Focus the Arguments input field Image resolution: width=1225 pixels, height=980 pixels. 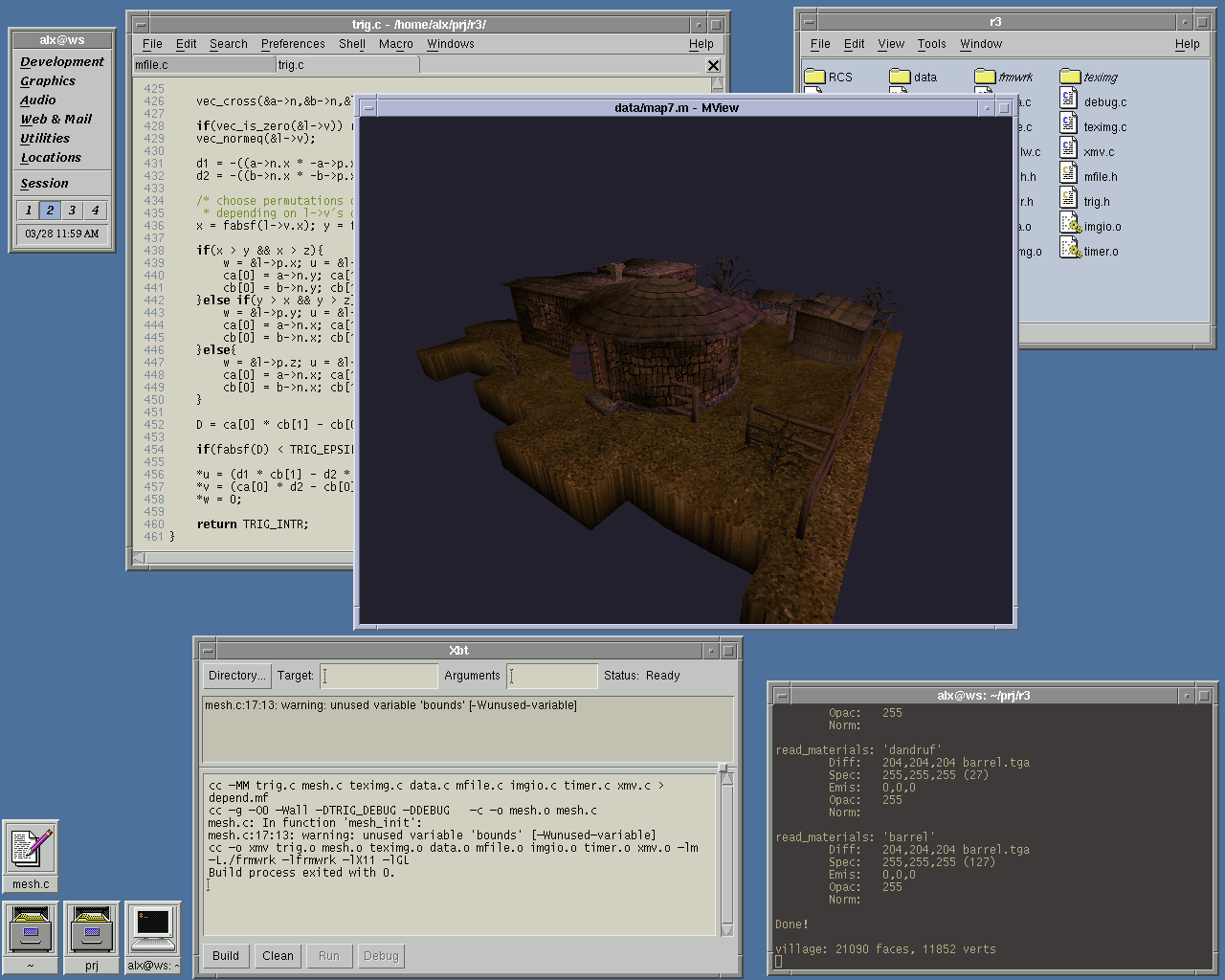552,676
